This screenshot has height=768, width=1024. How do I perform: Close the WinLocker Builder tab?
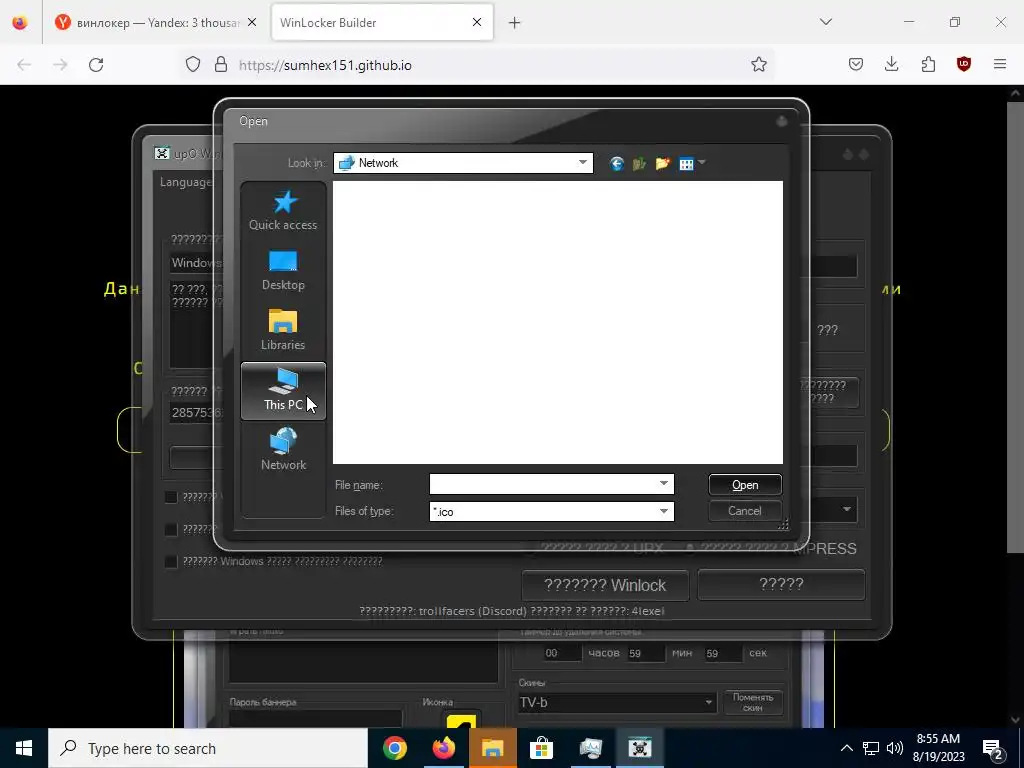tap(477, 22)
